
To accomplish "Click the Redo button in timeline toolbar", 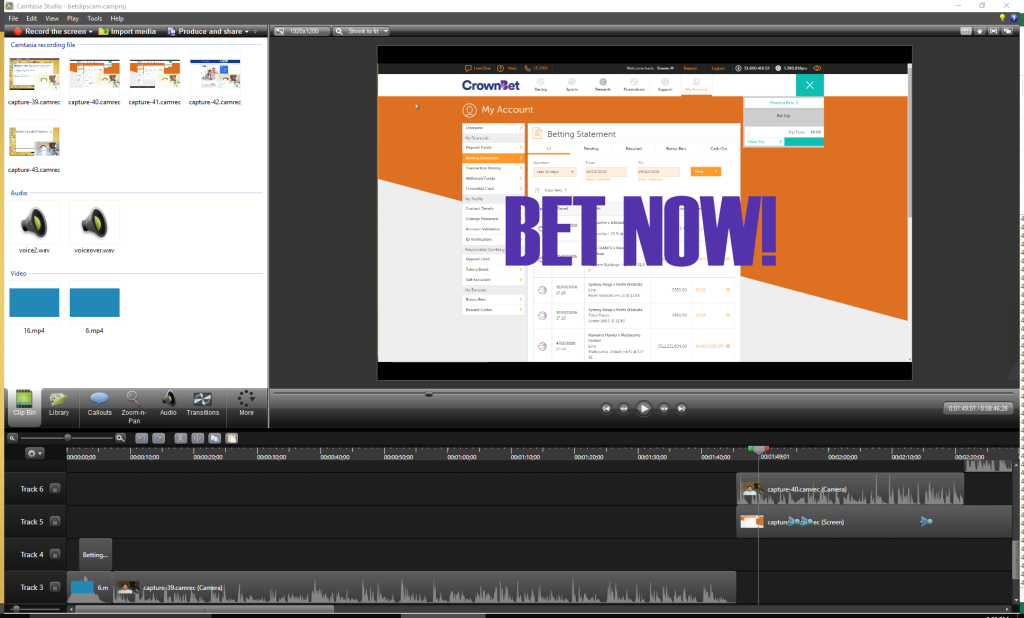I will point(159,438).
